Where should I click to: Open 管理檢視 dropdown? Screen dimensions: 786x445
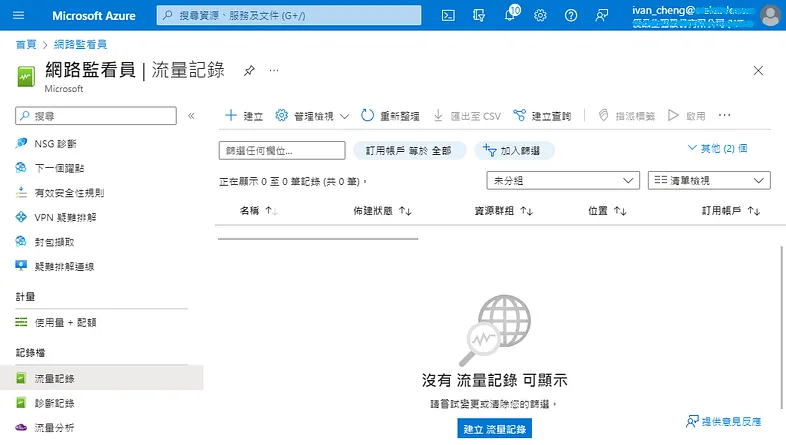312,116
